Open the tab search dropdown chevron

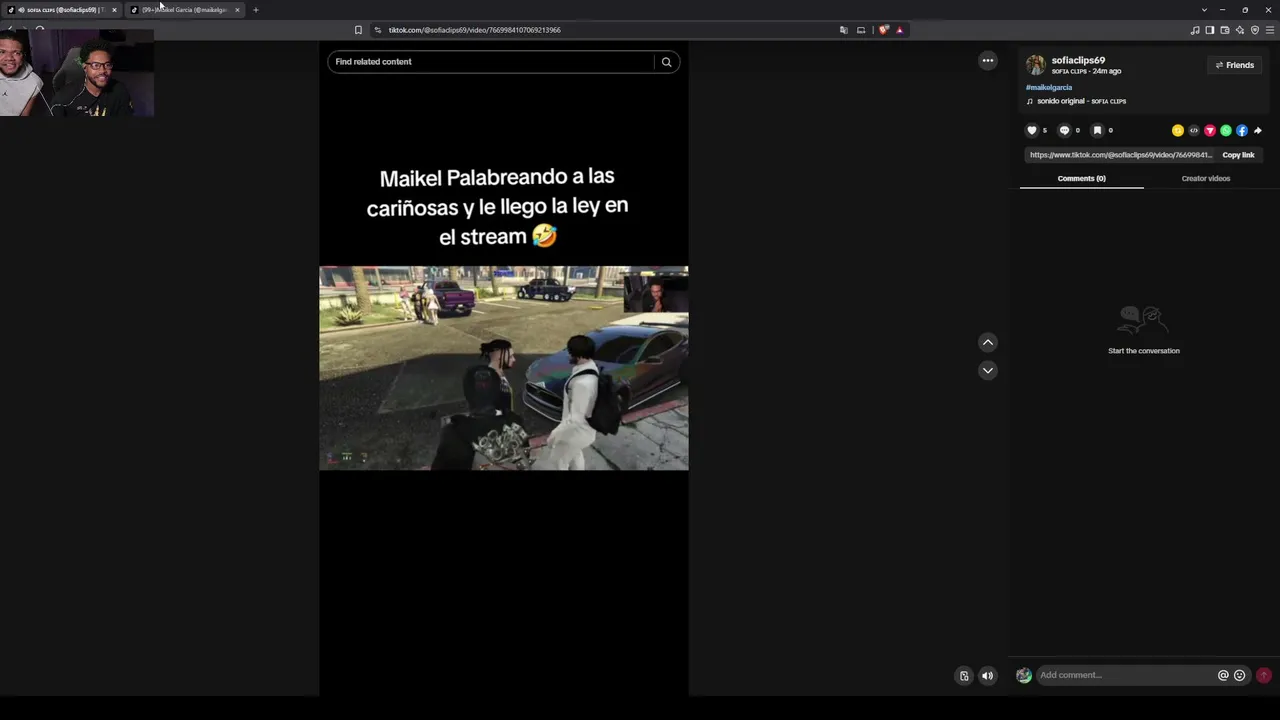[x=1204, y=10]
